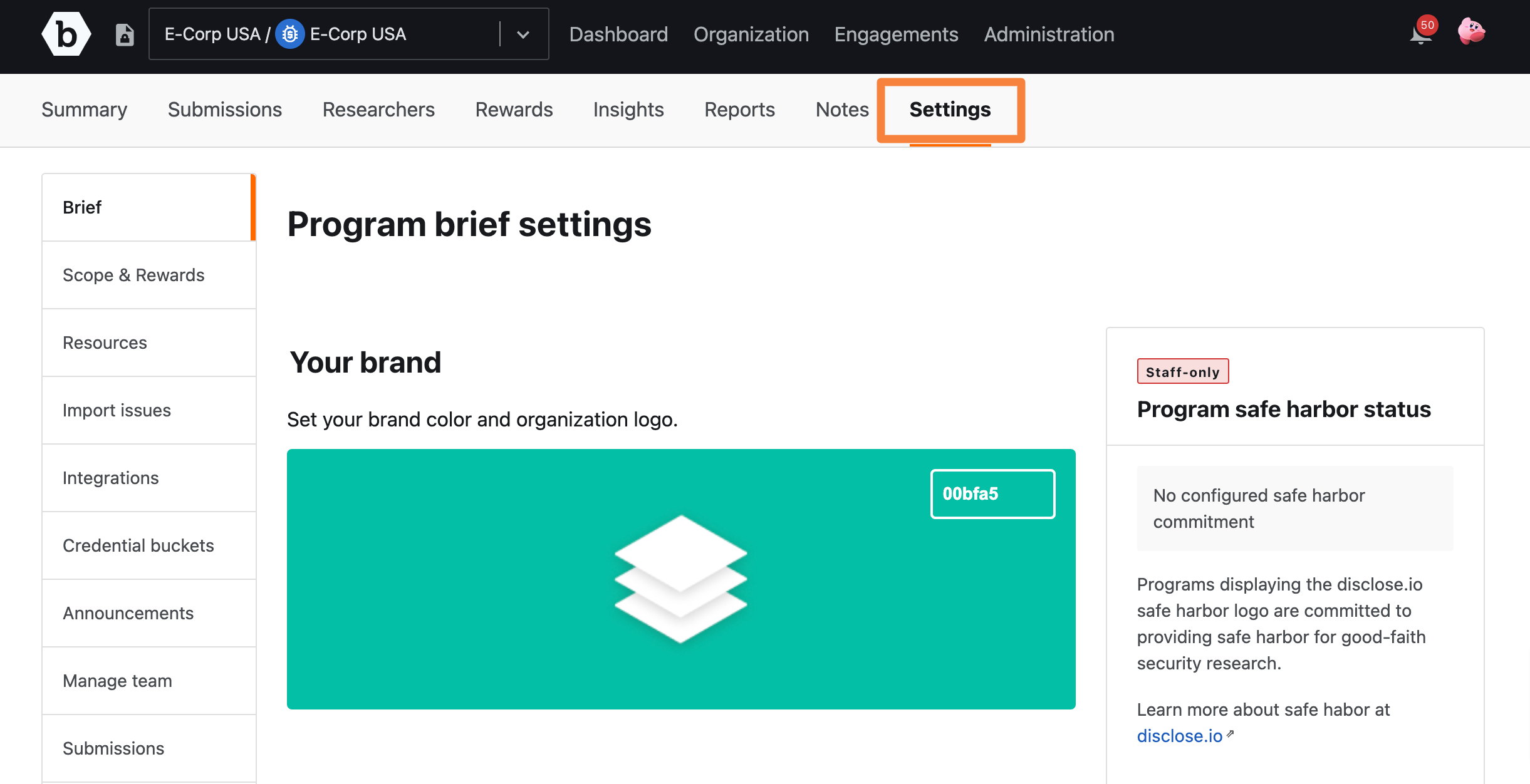
Task: Expand the E-Corp USA program selector dropdown
Action: [523, 34]
